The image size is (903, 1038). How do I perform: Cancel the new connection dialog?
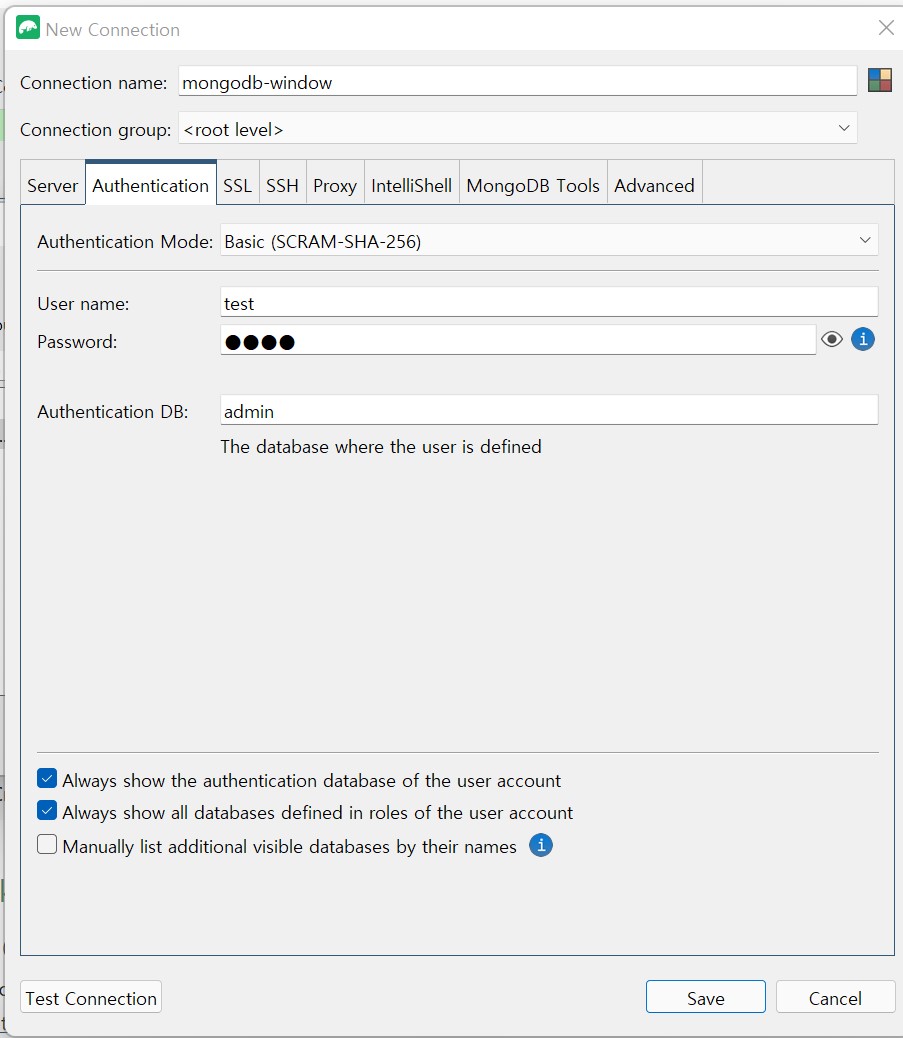(835, 998)
